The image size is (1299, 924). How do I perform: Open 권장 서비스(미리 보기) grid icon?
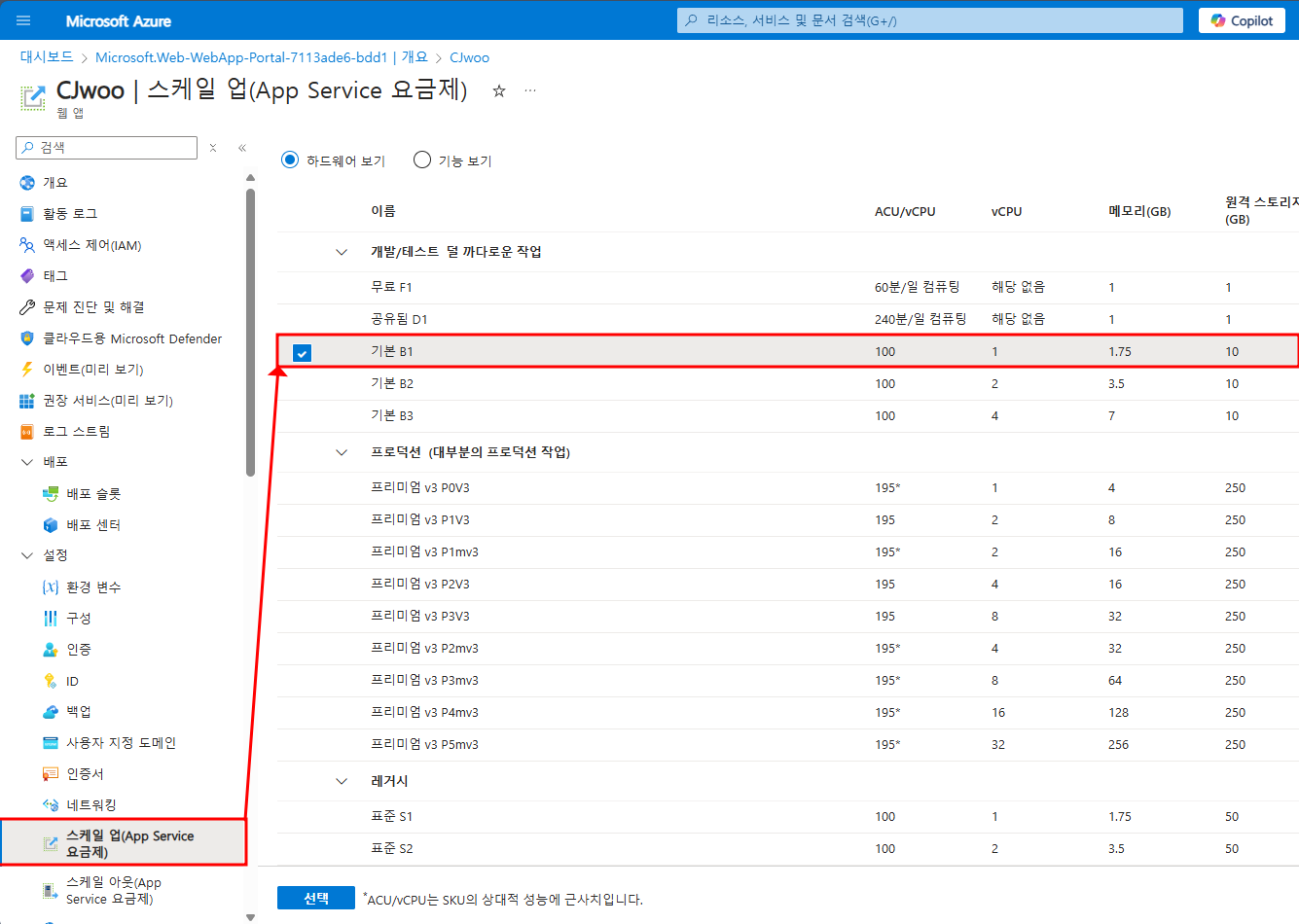(27, 401)
